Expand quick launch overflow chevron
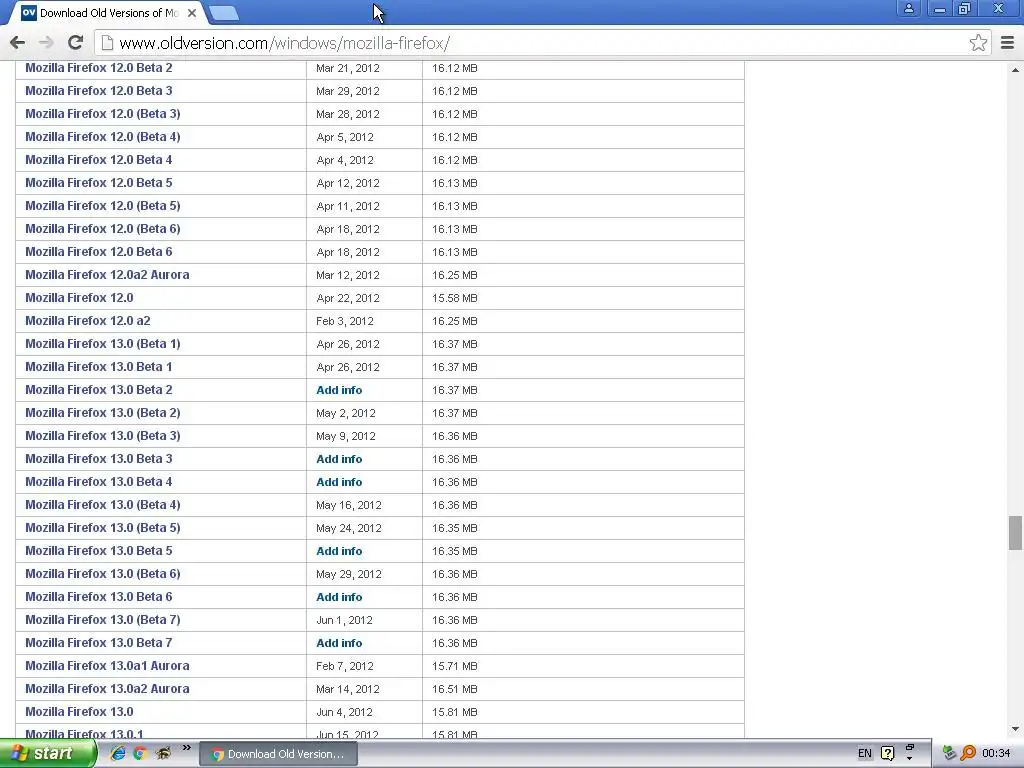This screenshot has height=768, width=1024. pos(187,748)
